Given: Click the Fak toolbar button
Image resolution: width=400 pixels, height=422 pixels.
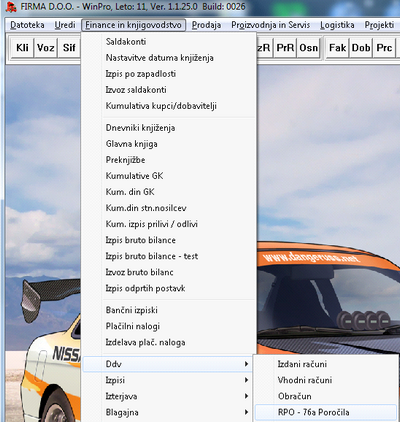Looking at the screenshot, I should click(338, 48).
